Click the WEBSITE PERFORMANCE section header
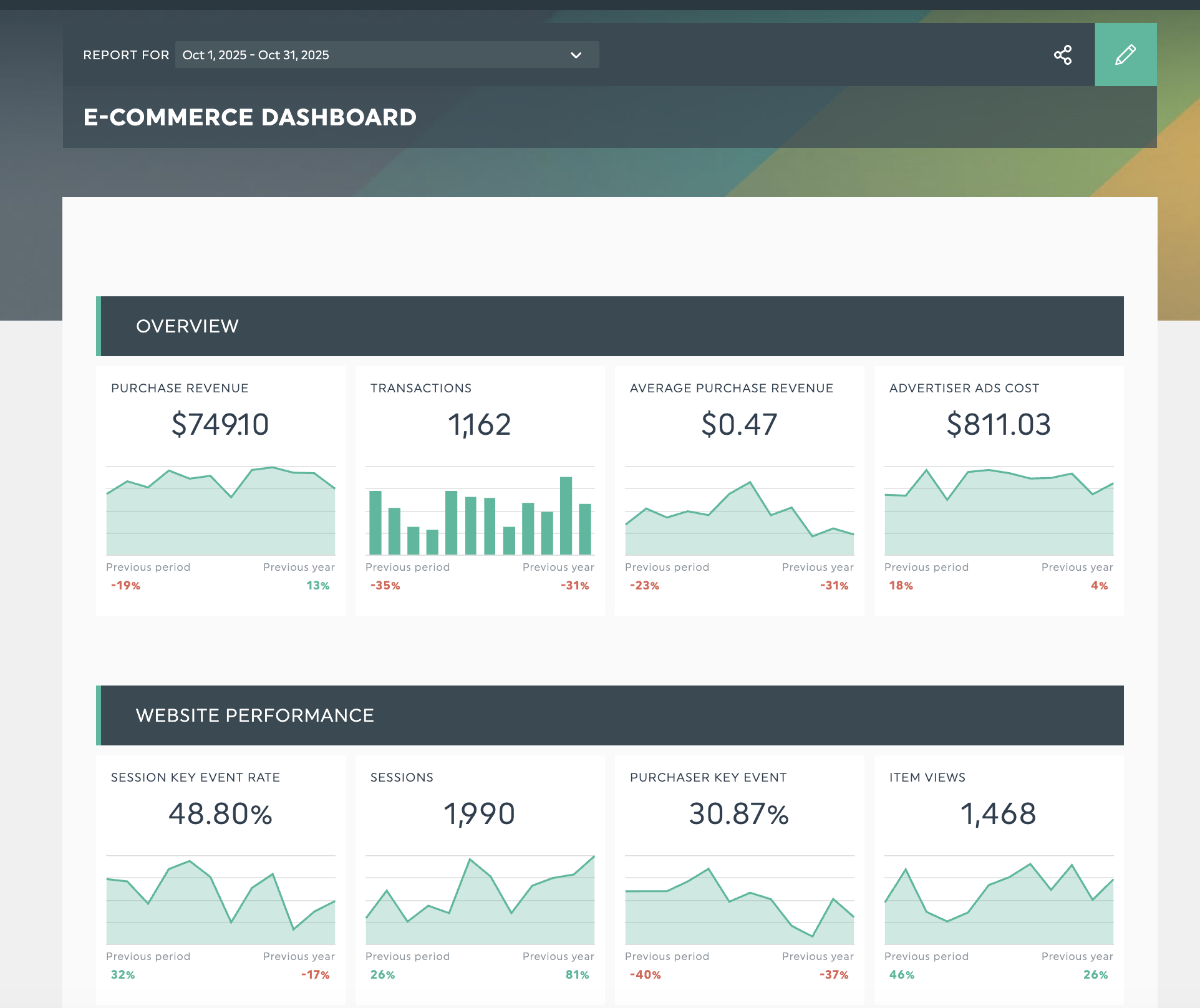The height and width of the screenshot is (1008, 1200). pyautogui.click(x=254, y=715)
